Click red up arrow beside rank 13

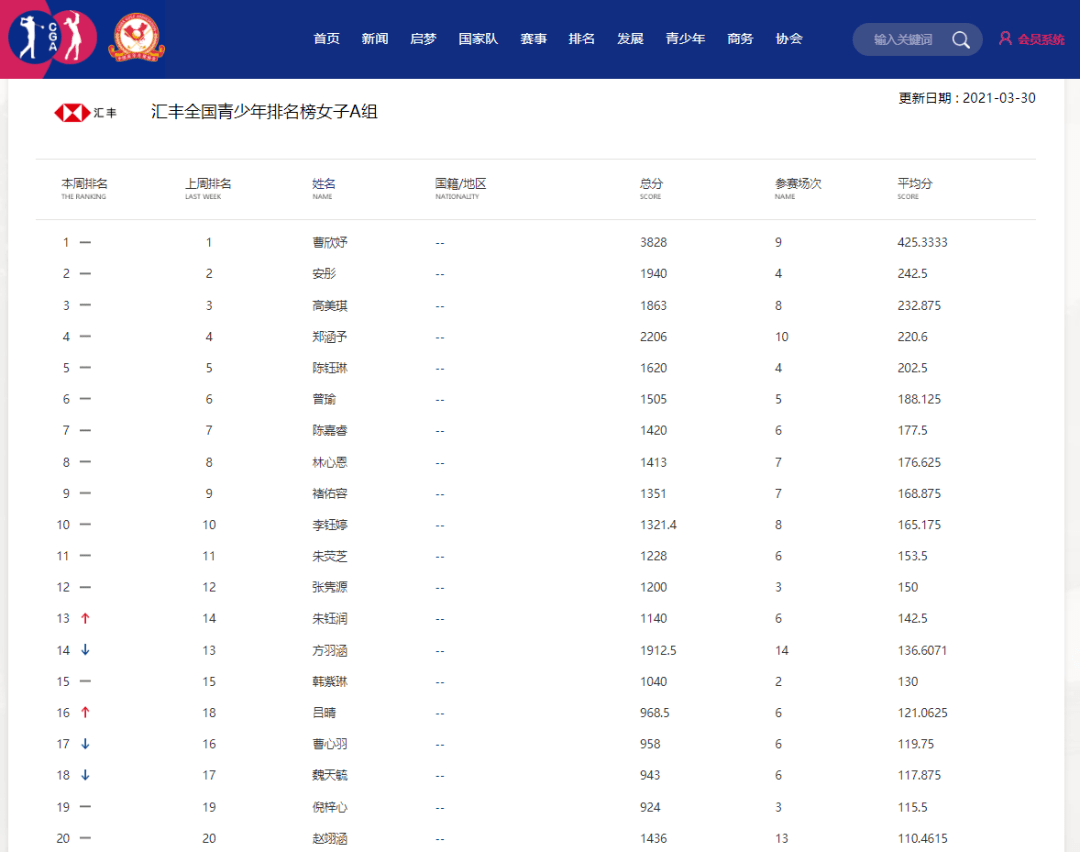85,619
